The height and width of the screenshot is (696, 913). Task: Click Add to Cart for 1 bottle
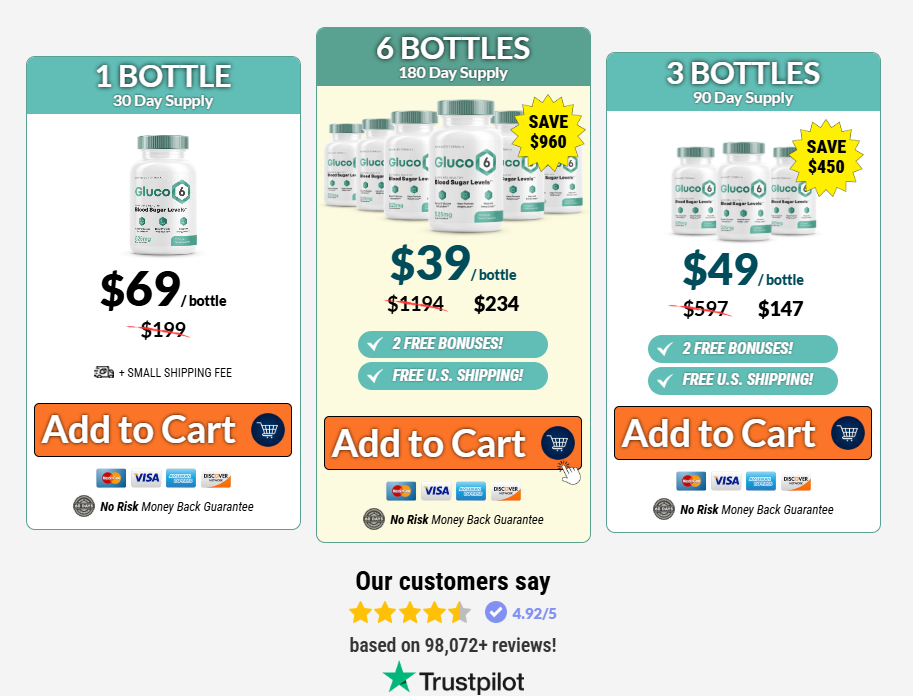coord(162,430)
